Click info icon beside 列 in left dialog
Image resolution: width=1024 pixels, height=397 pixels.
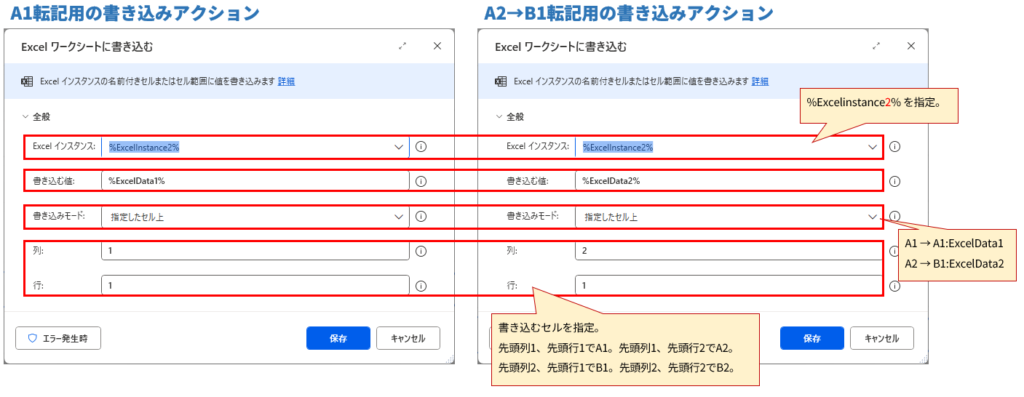[x=421, y=251]
